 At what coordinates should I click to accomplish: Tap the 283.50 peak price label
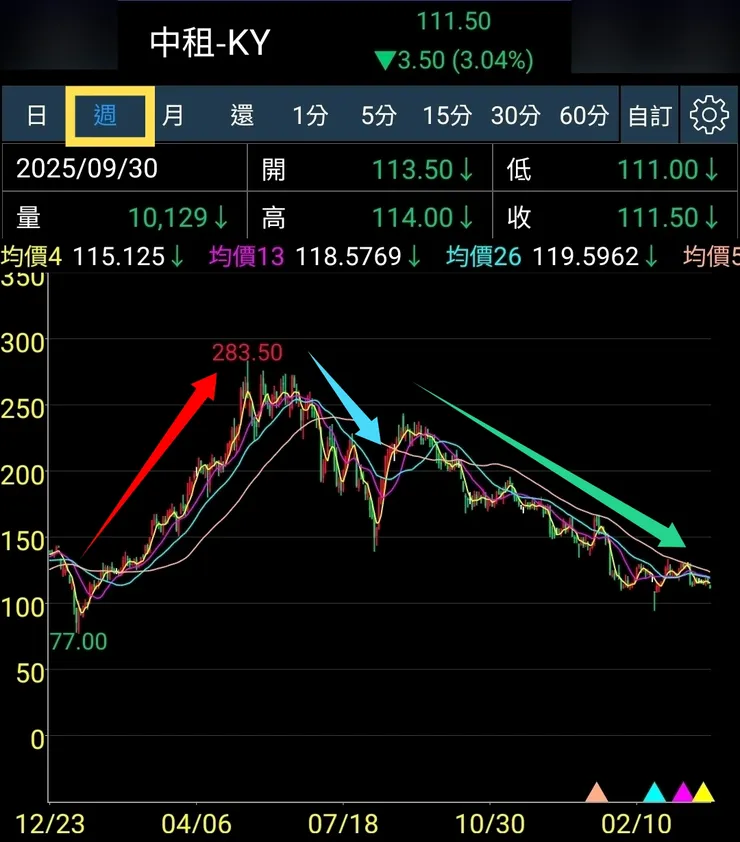247,352
